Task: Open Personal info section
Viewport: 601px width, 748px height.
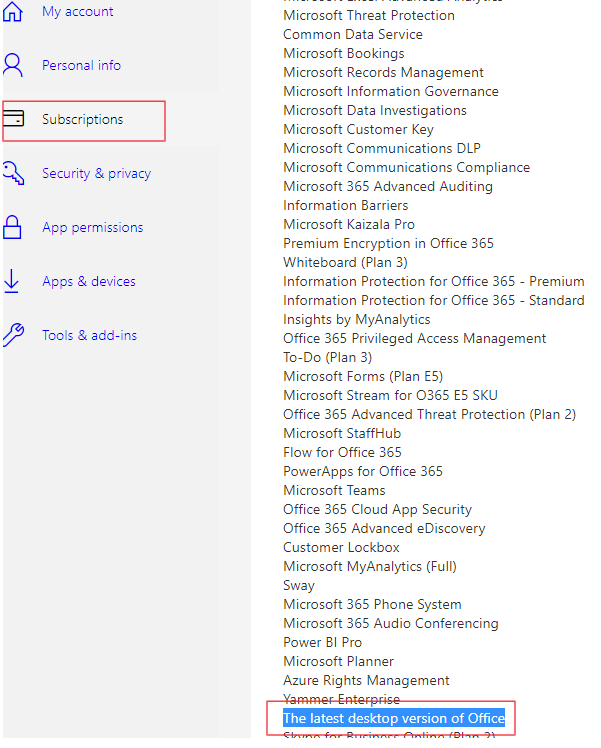Action: click(81, 65)
